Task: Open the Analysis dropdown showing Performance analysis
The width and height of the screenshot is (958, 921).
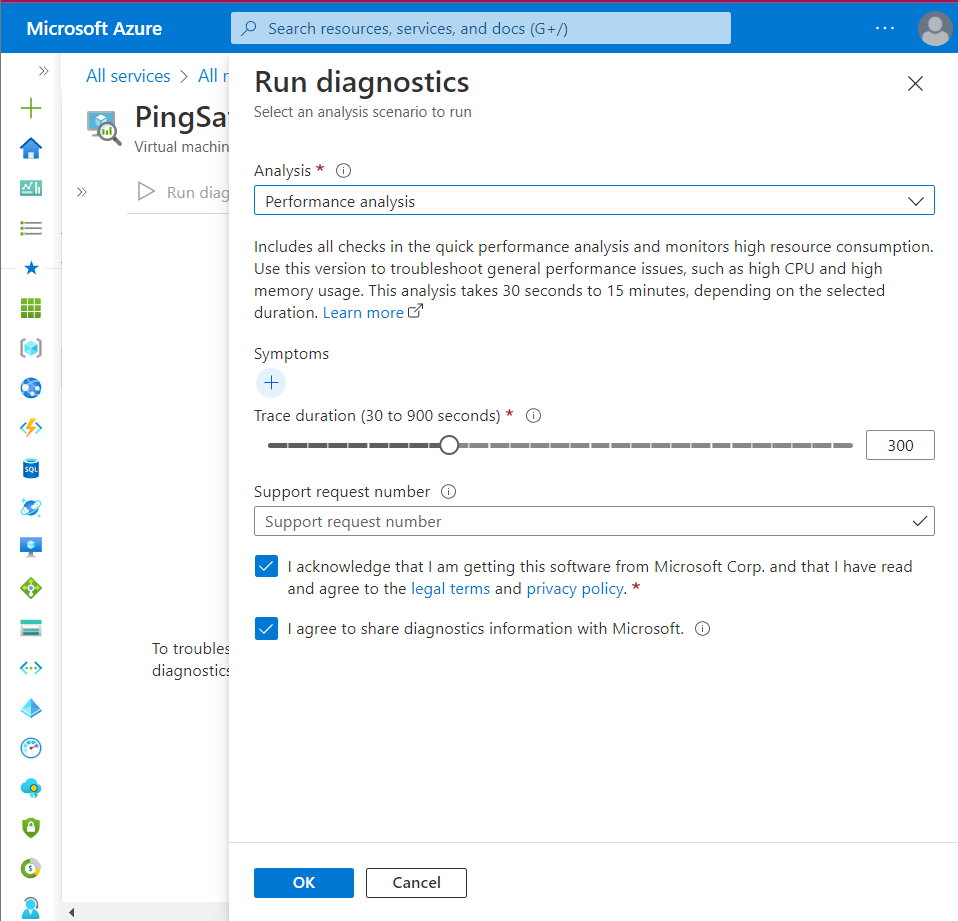Action: tap(594, 201)
